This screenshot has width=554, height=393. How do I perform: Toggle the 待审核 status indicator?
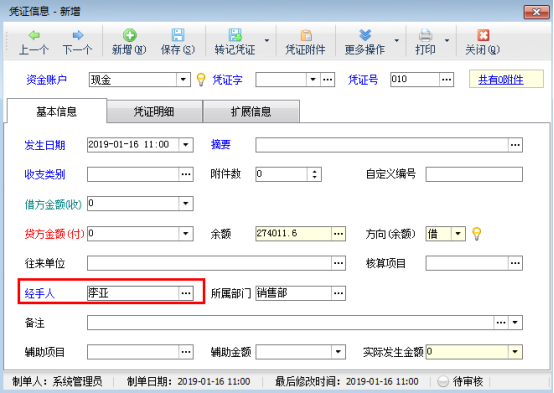point(443,381)
